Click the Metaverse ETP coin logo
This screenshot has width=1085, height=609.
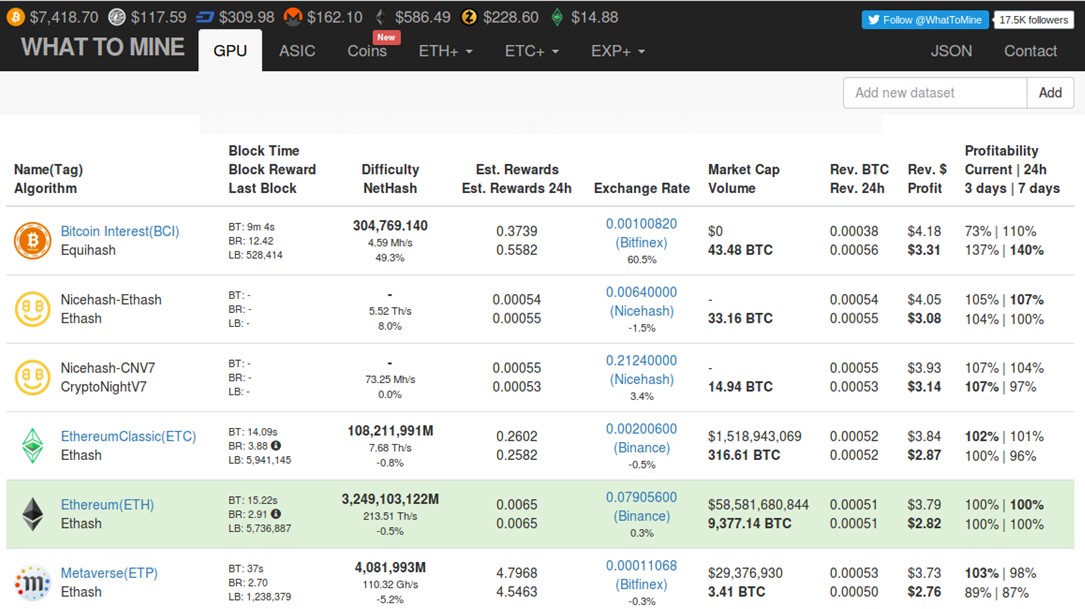(33, 583)
